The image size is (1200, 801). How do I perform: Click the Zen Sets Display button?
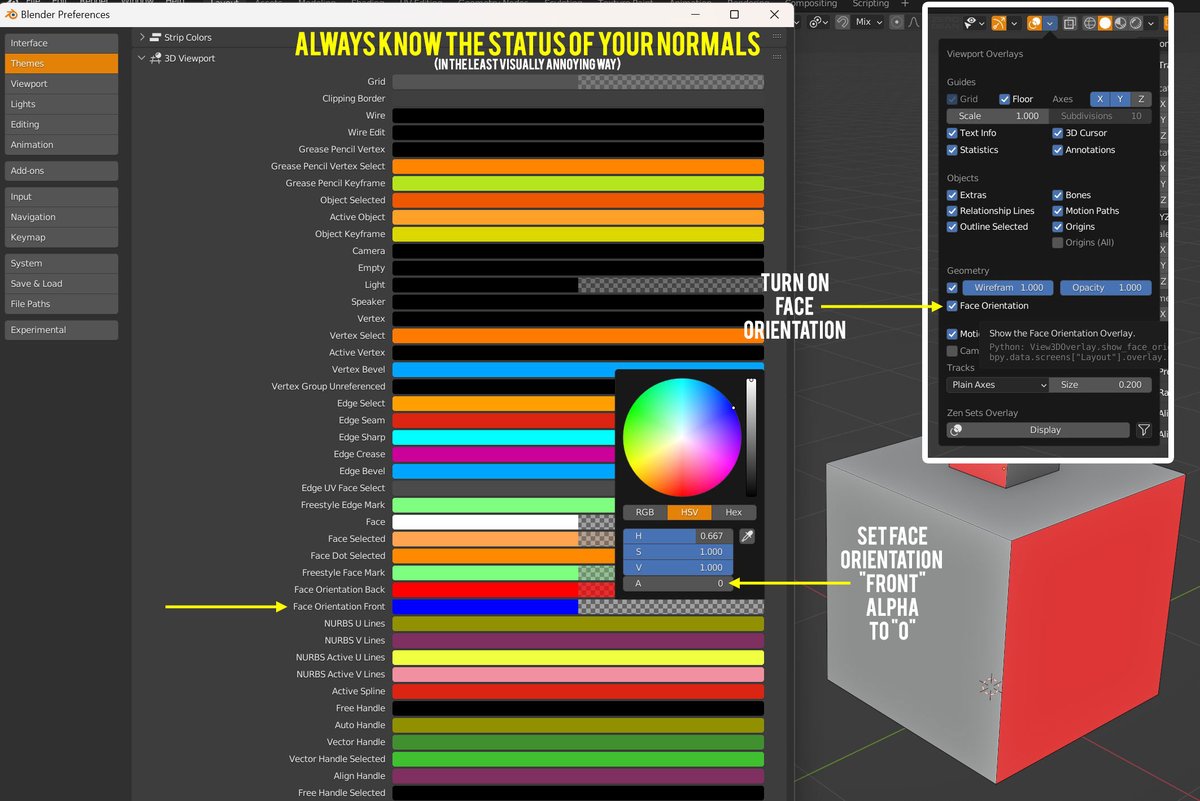click(x=1038, y=430)
